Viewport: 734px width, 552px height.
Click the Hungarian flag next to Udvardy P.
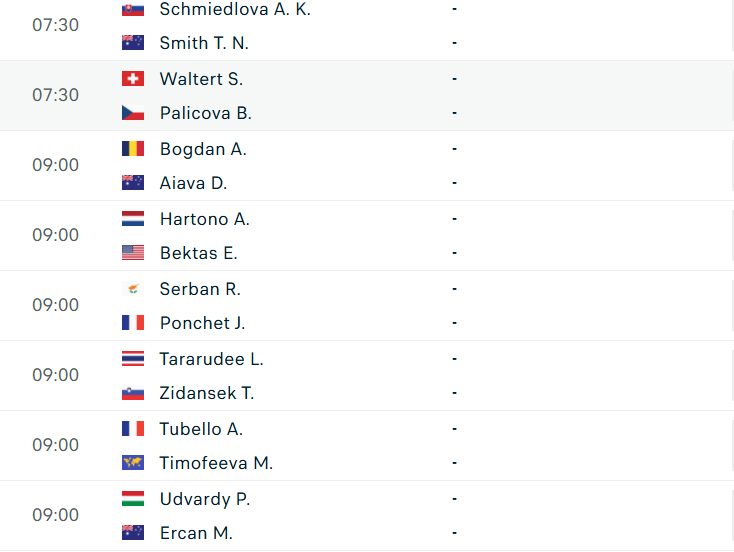pos(132,499)
